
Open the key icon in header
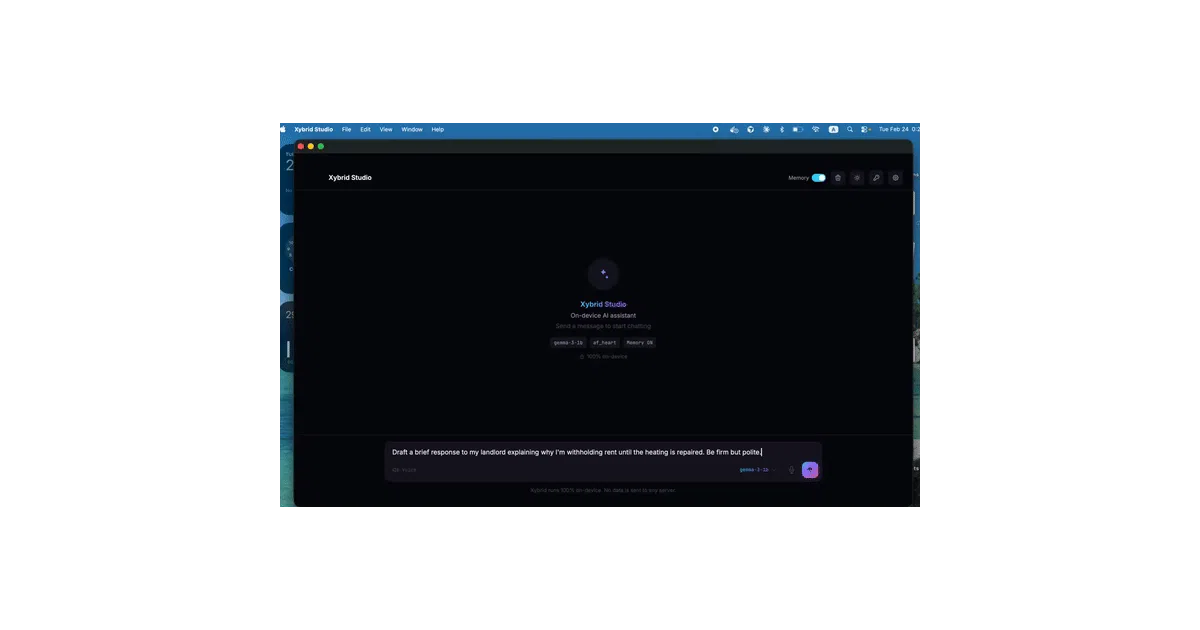point(876,178)
